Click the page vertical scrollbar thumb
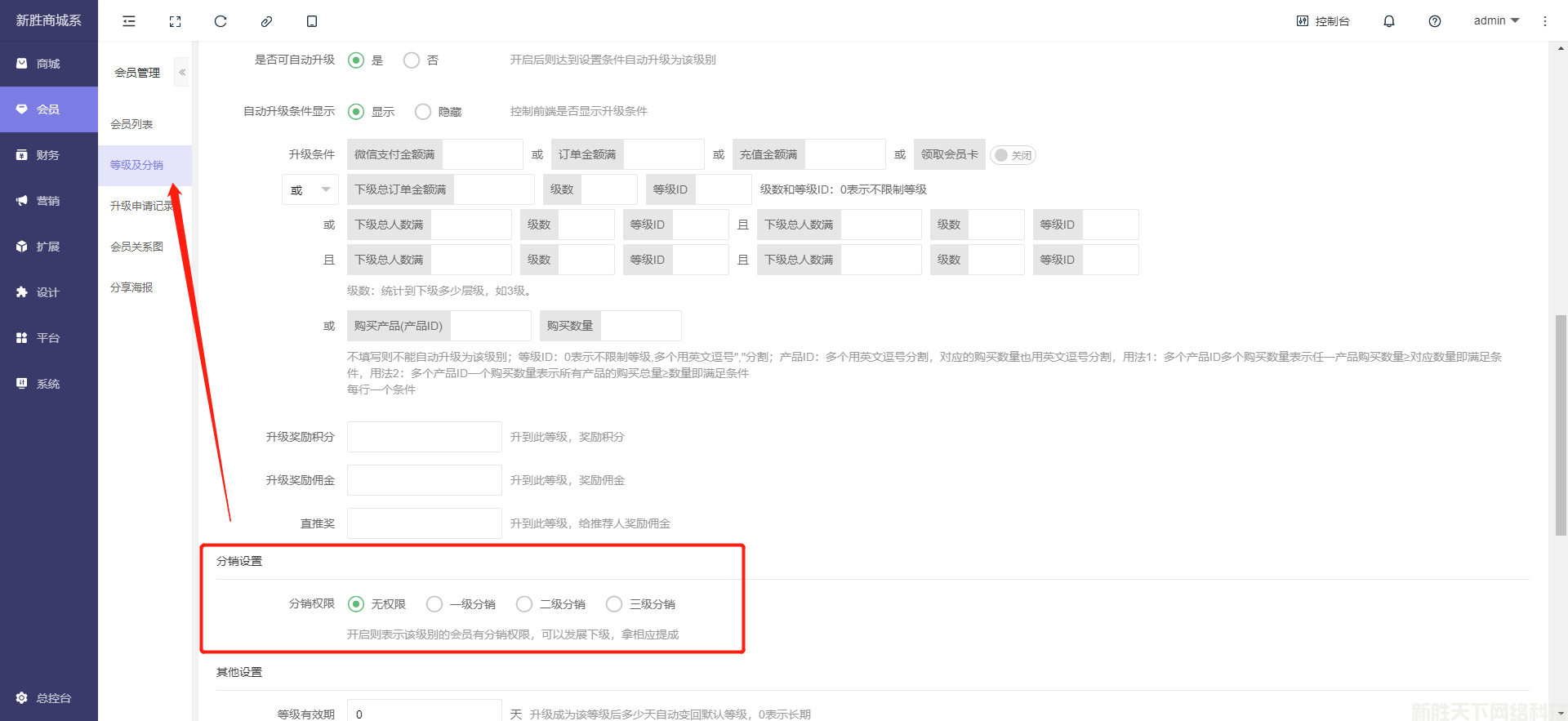 pos(1561,425)
